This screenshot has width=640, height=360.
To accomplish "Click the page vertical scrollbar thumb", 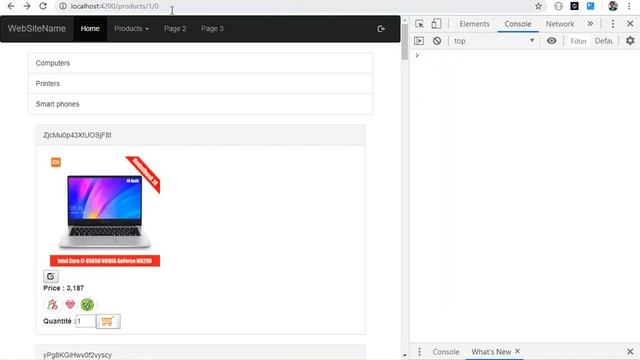I will (404, 42).
